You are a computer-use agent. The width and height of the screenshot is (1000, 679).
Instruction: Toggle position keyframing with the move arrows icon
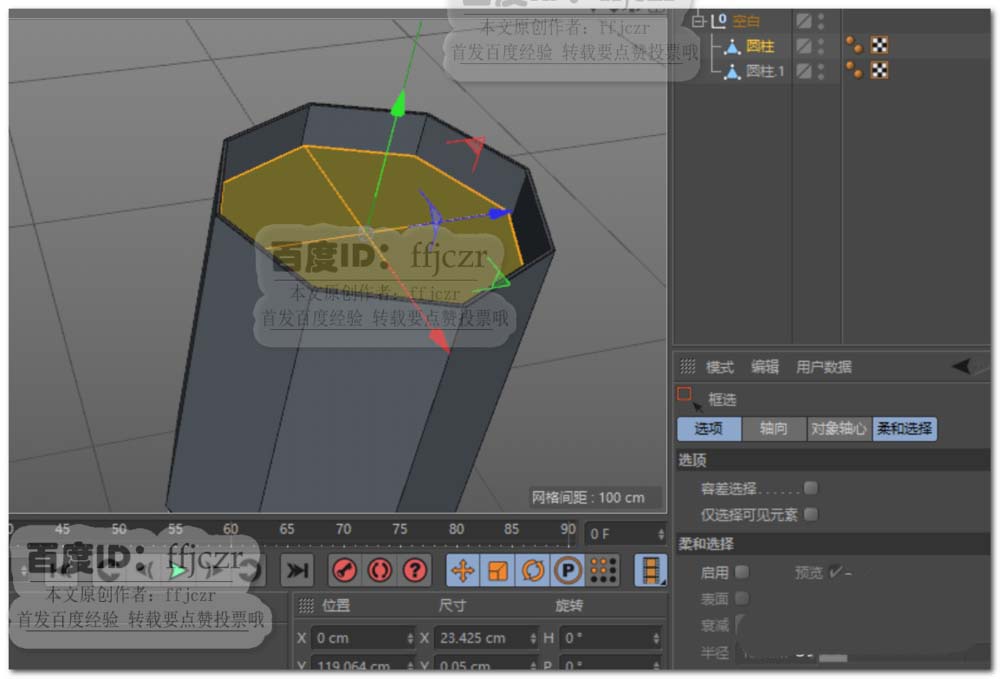462,570
